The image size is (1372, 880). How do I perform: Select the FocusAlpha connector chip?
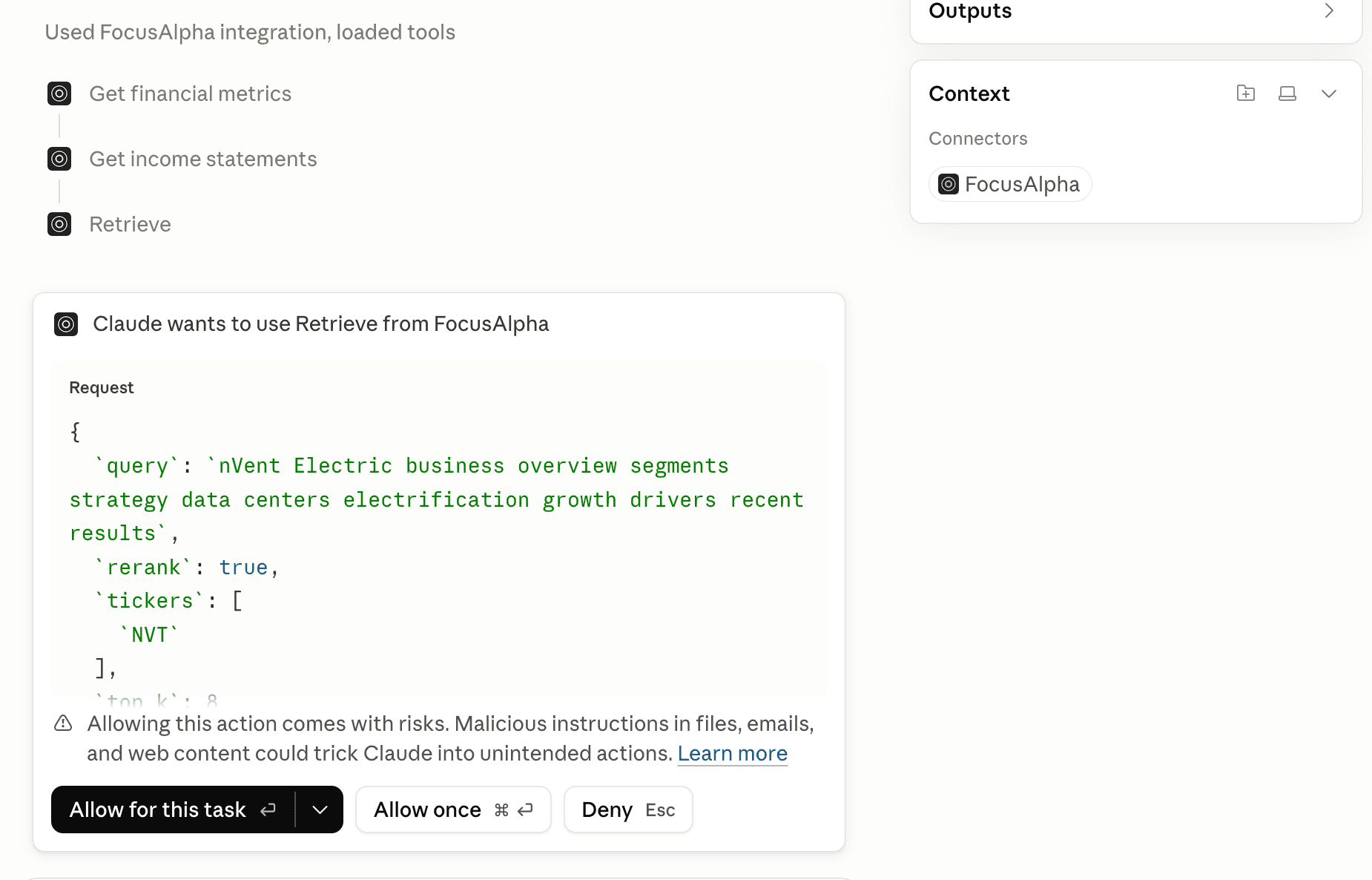[1010, 184]
